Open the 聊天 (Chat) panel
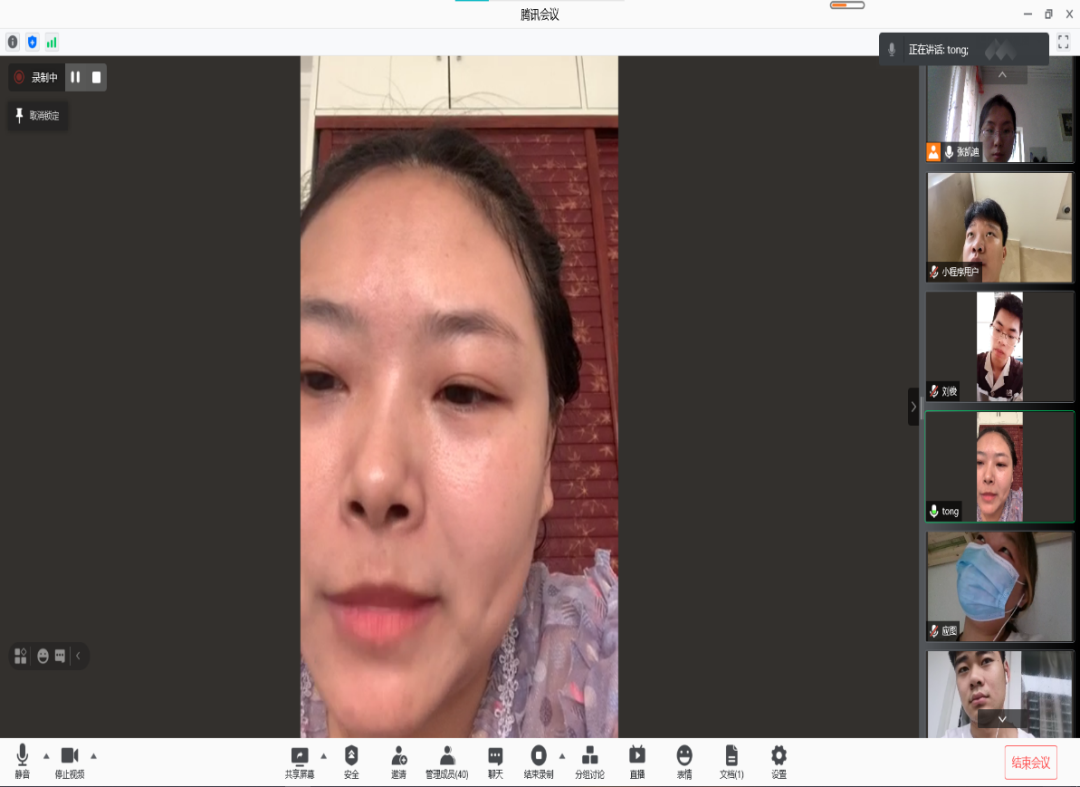The width and height of the screenshot is (1080, 787). click(x=495, y=761)
